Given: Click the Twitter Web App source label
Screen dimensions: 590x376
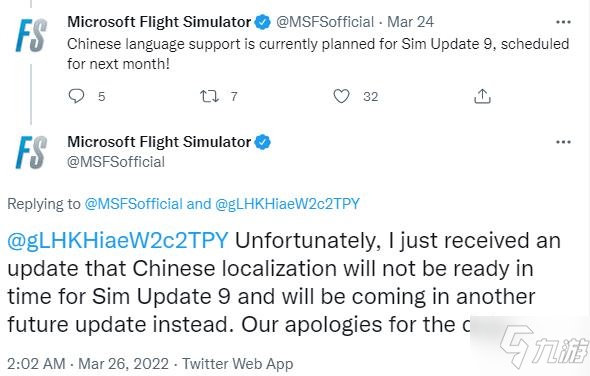Looking at the screenshot, I should (x=238, y=364).
